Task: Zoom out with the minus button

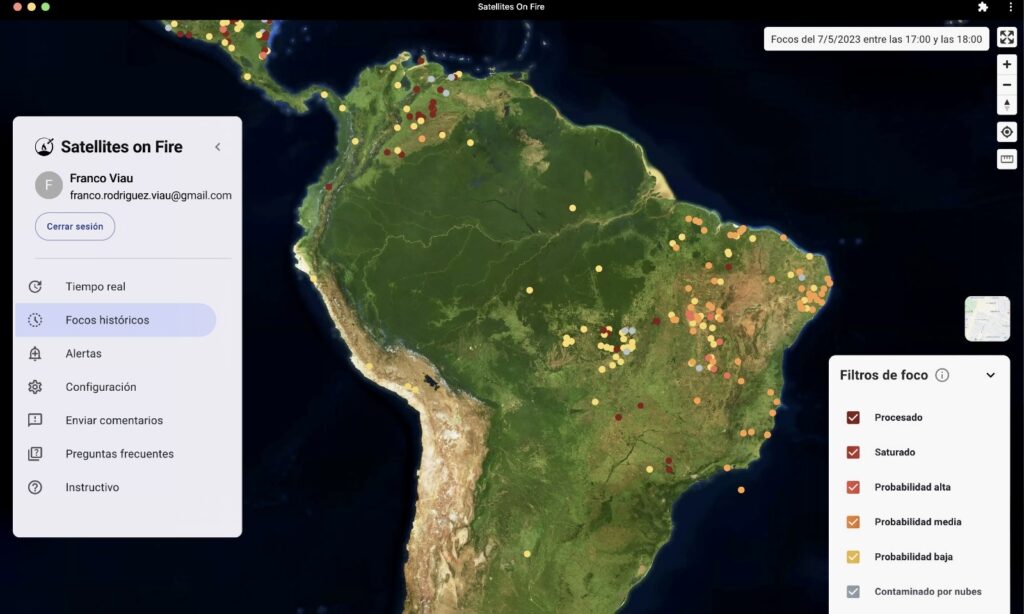Action: [1007, 84]
